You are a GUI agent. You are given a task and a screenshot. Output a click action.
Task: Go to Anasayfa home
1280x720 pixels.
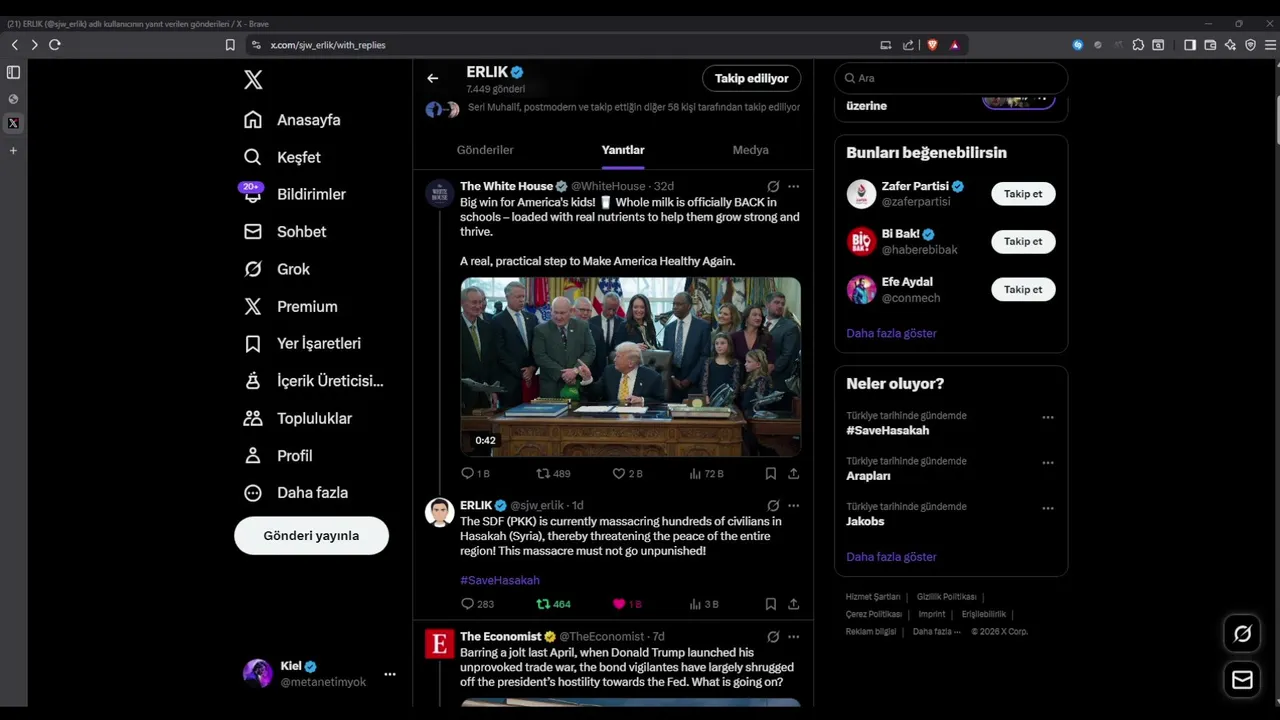[292, 120]
